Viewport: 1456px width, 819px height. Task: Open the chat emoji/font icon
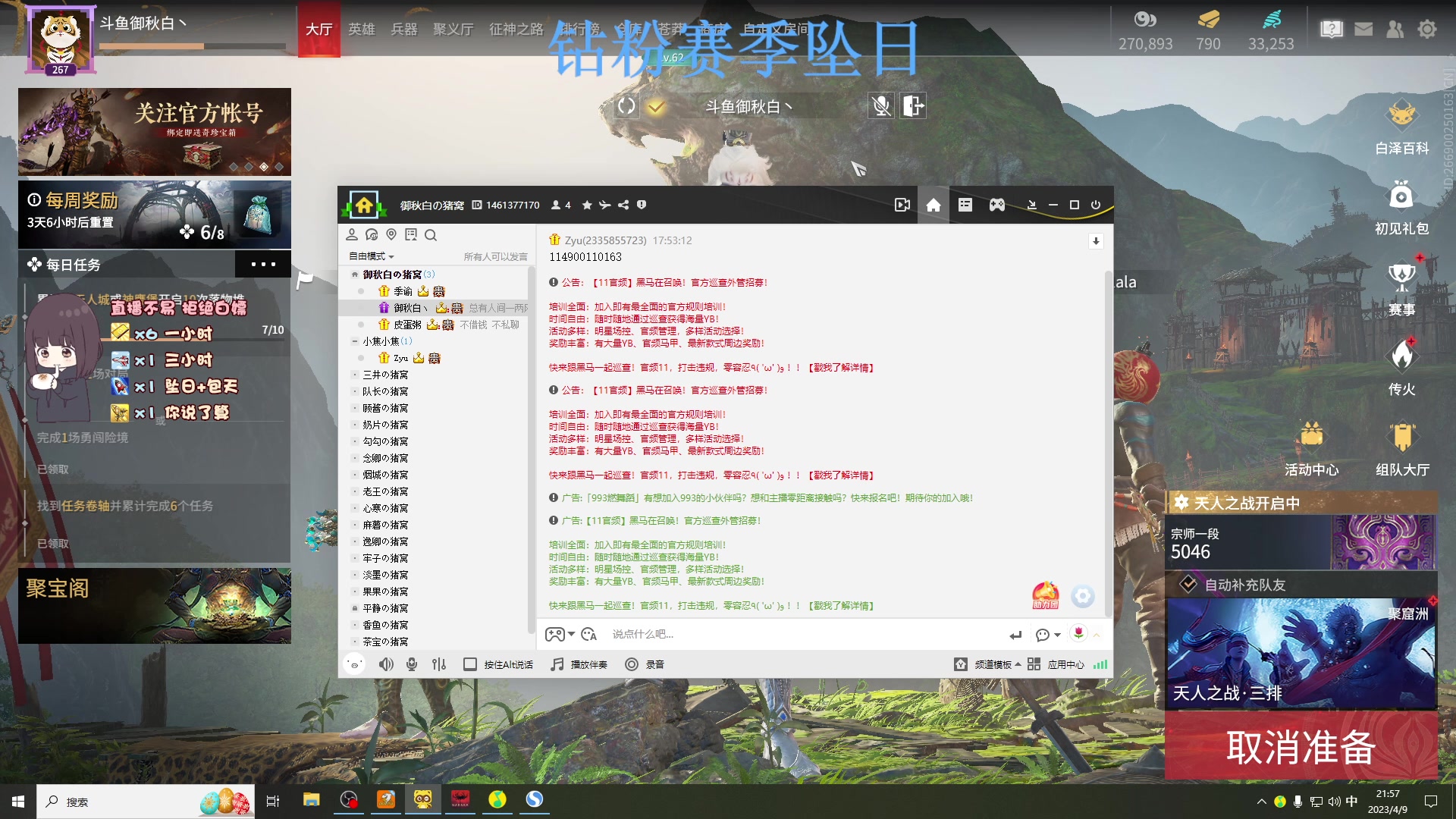(589, 634)
